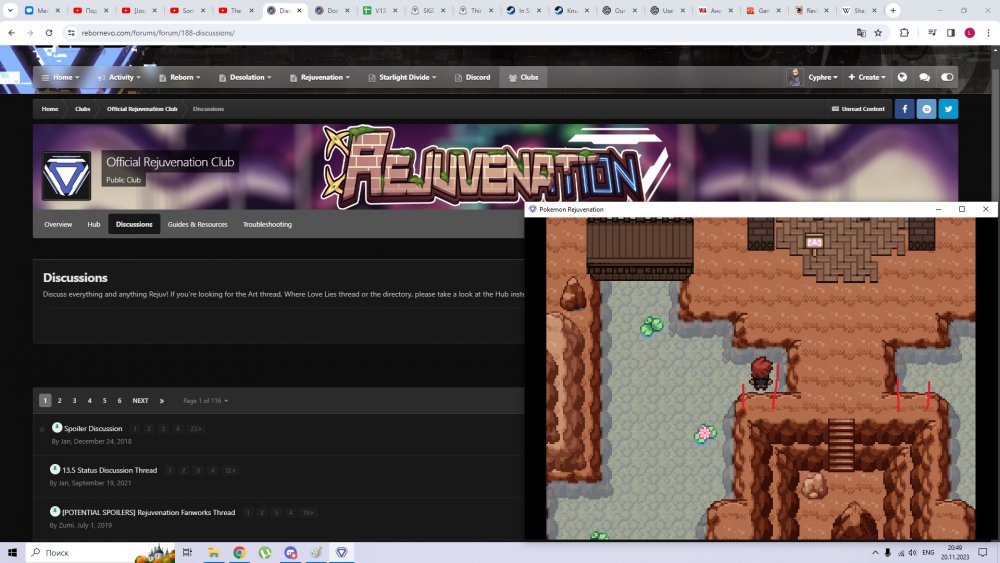Screen dimensions: 1000x563
Task: Bookmark this page with the star icon
Action: click(x=878, y=32)
